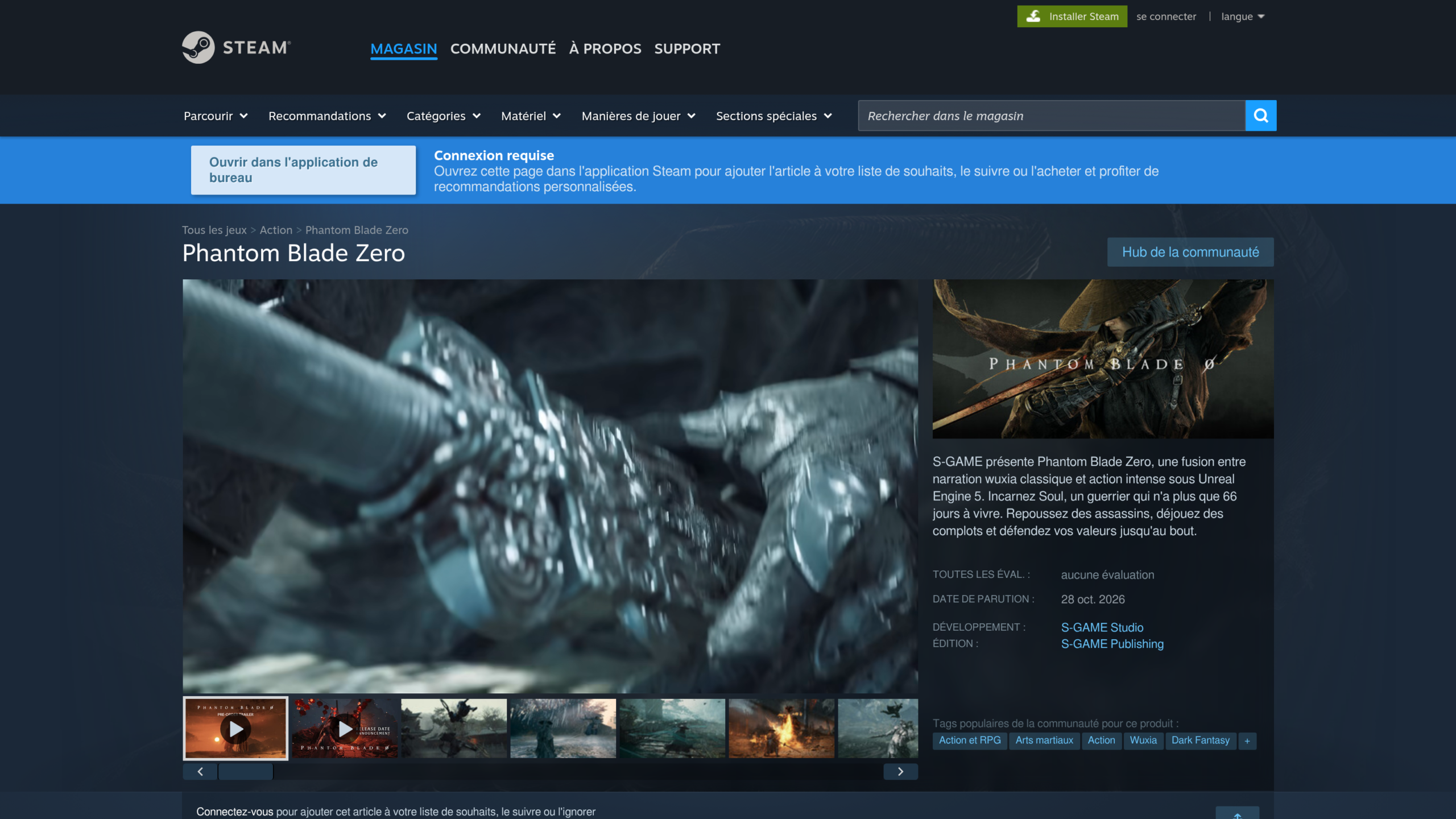
Task: Play the Release Date Announcement trailer thumbnail
Action: 345,728
